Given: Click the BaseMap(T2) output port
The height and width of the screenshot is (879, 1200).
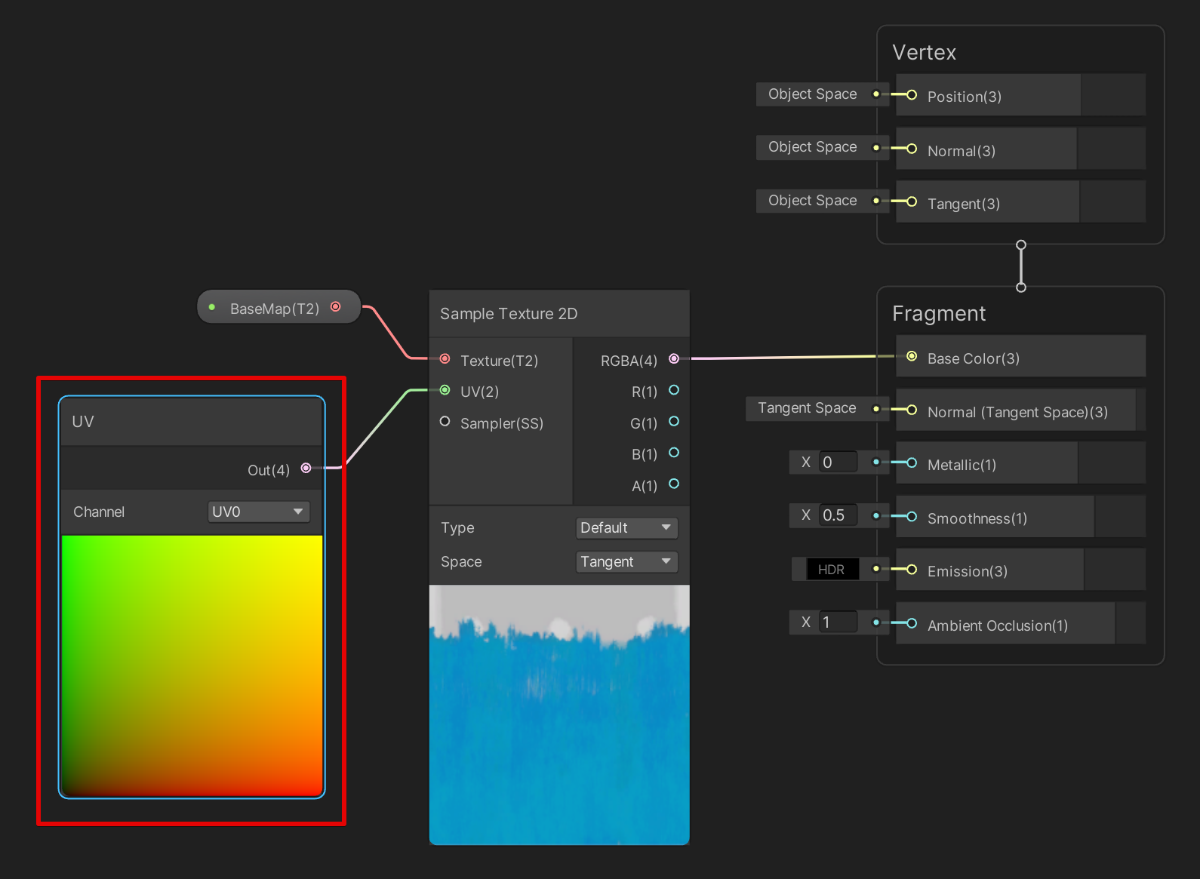Looking at the screenshot, I should (336, 307).
